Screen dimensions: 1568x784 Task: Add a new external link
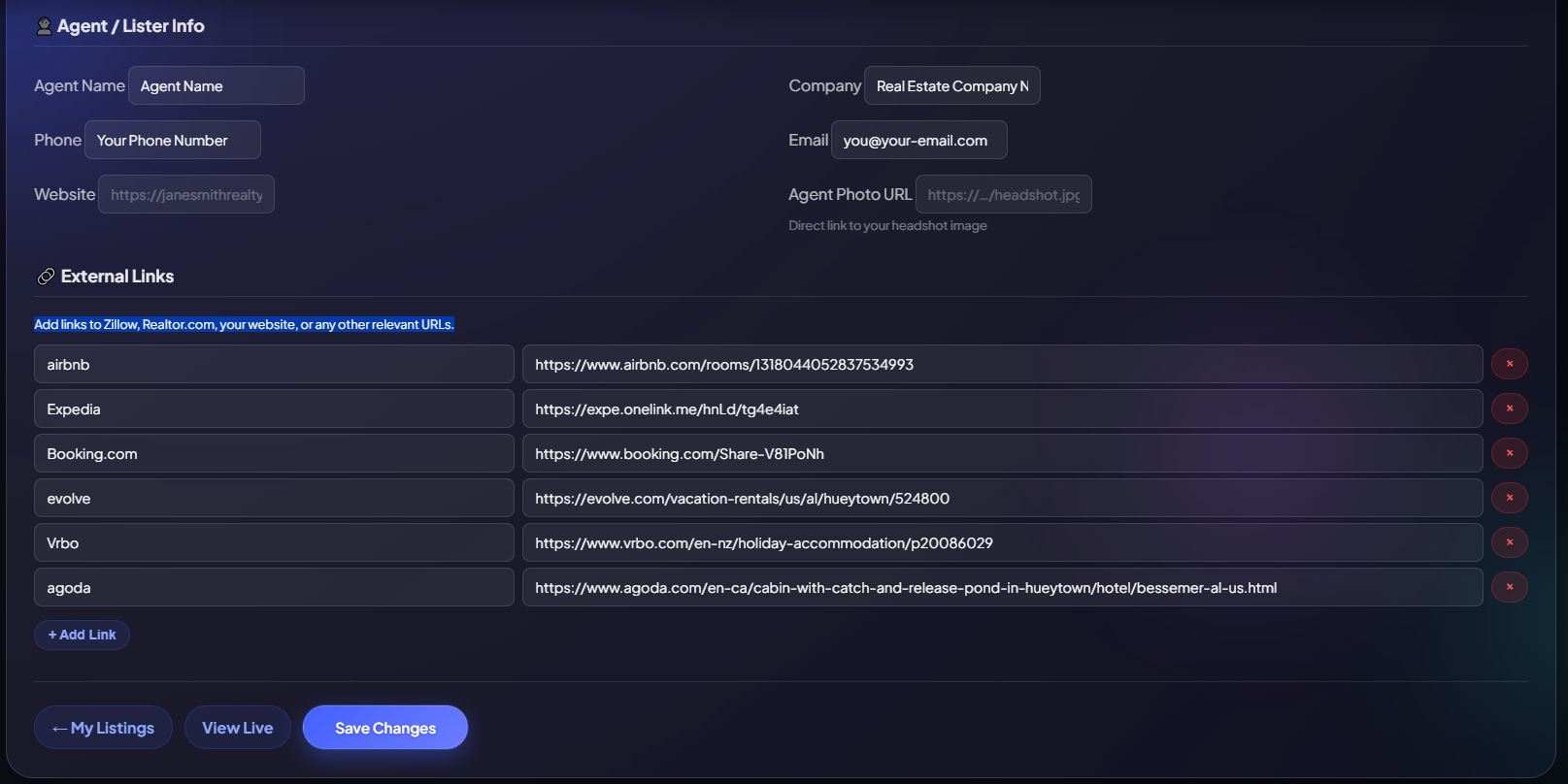[82, 635]
